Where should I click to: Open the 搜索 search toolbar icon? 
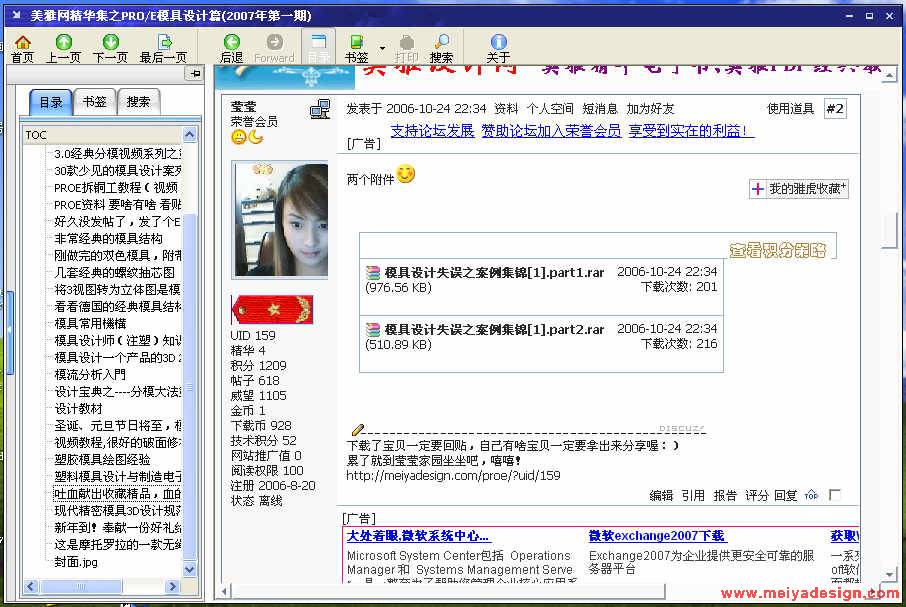pyautogui.click(x=441, y=47)
